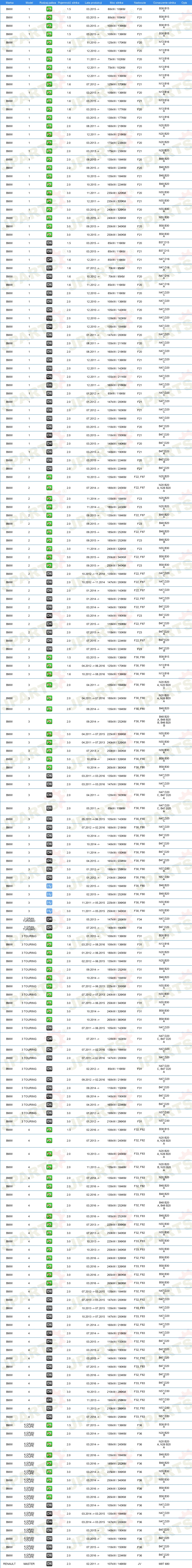Image resolution: width=192 pixels, height=1568 pixels.
Task: Click the Oznaczenie silnika column header
Action: [x=164, y=2]
